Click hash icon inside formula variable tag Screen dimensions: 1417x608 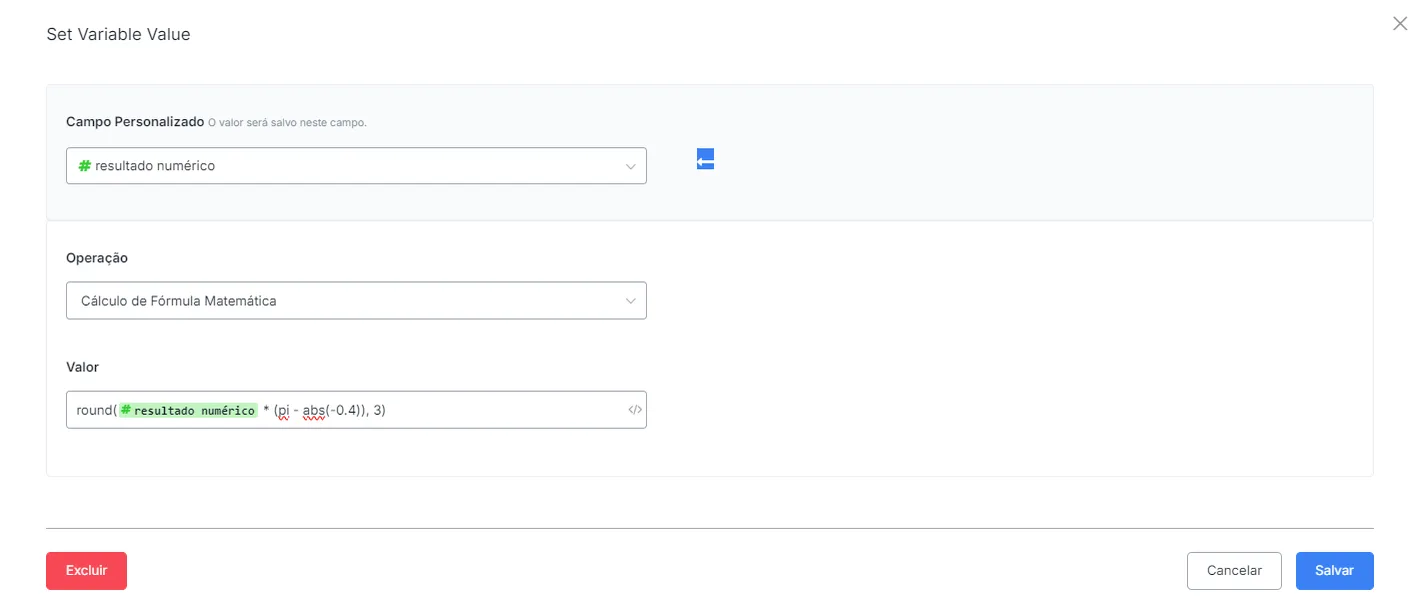coord(126,410)
